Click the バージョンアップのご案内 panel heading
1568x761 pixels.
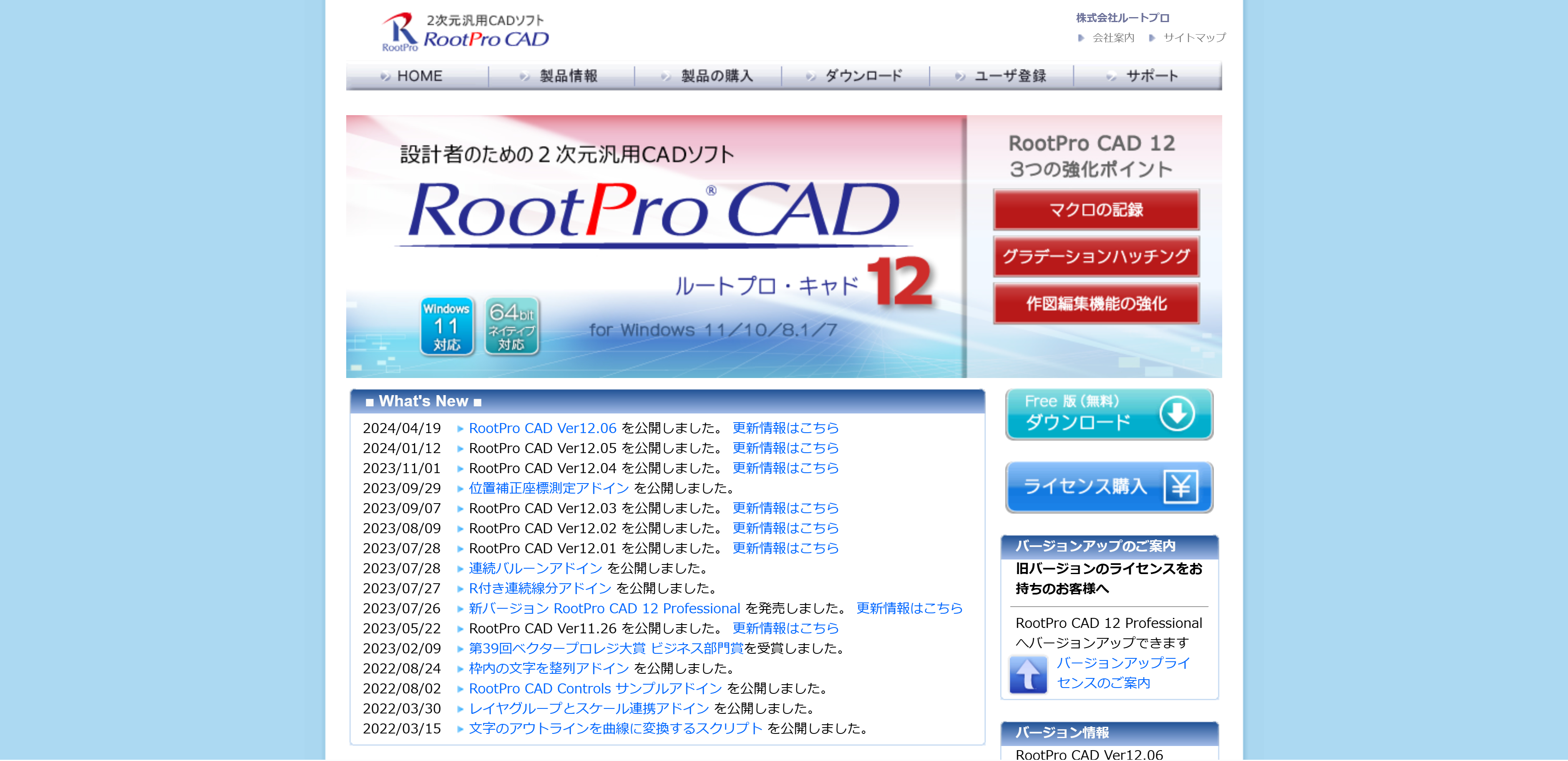coord(1095,547)
